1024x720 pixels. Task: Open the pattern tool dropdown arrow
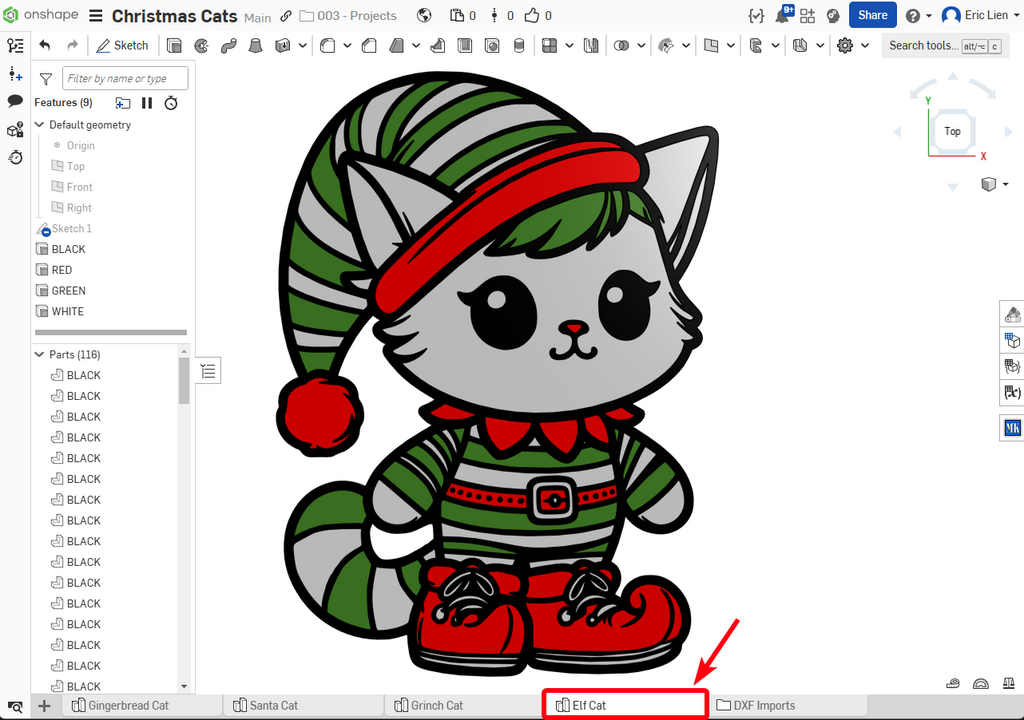coord(569,46)
